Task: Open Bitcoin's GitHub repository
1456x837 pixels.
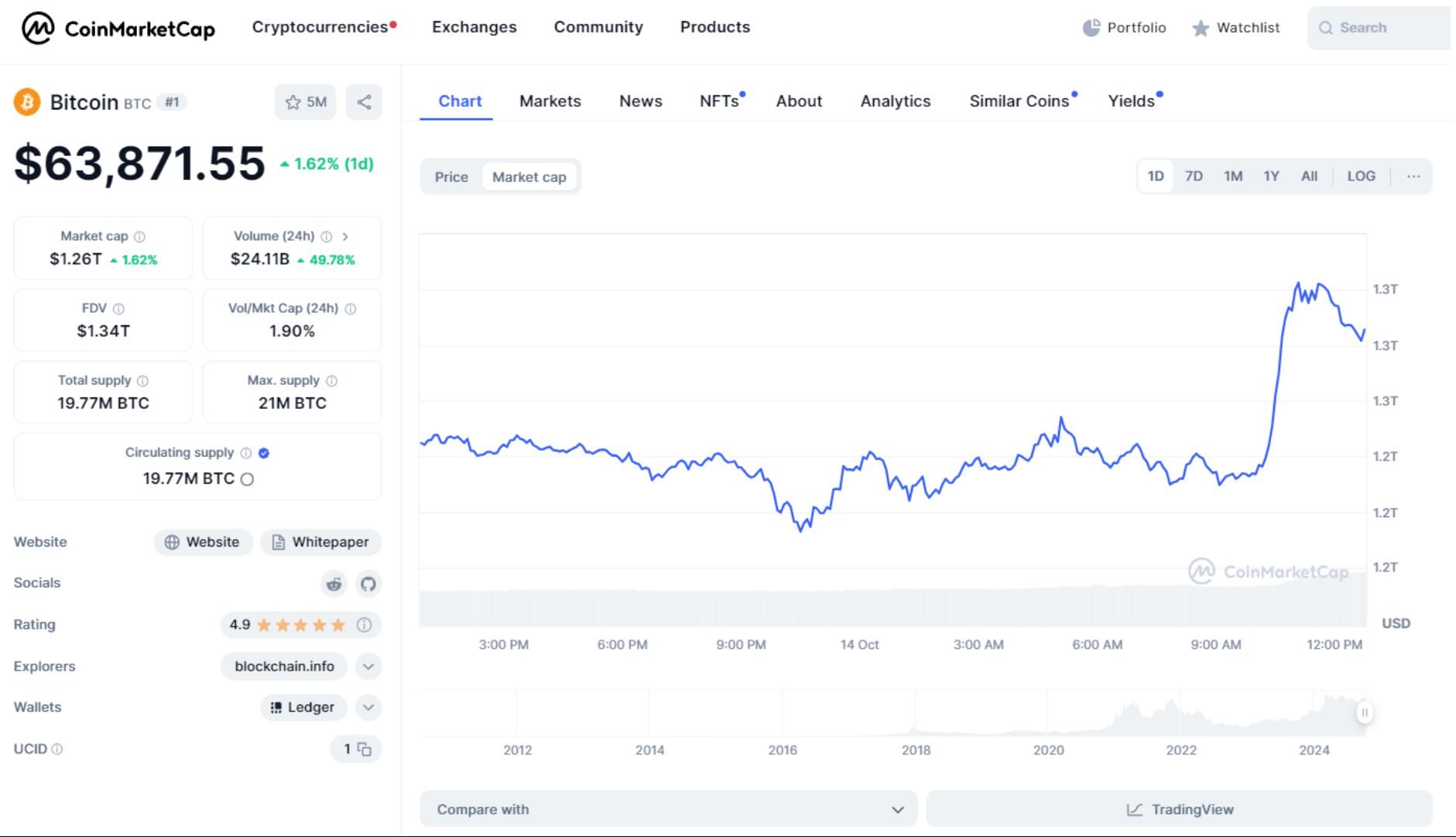Action: click(368, 585)
